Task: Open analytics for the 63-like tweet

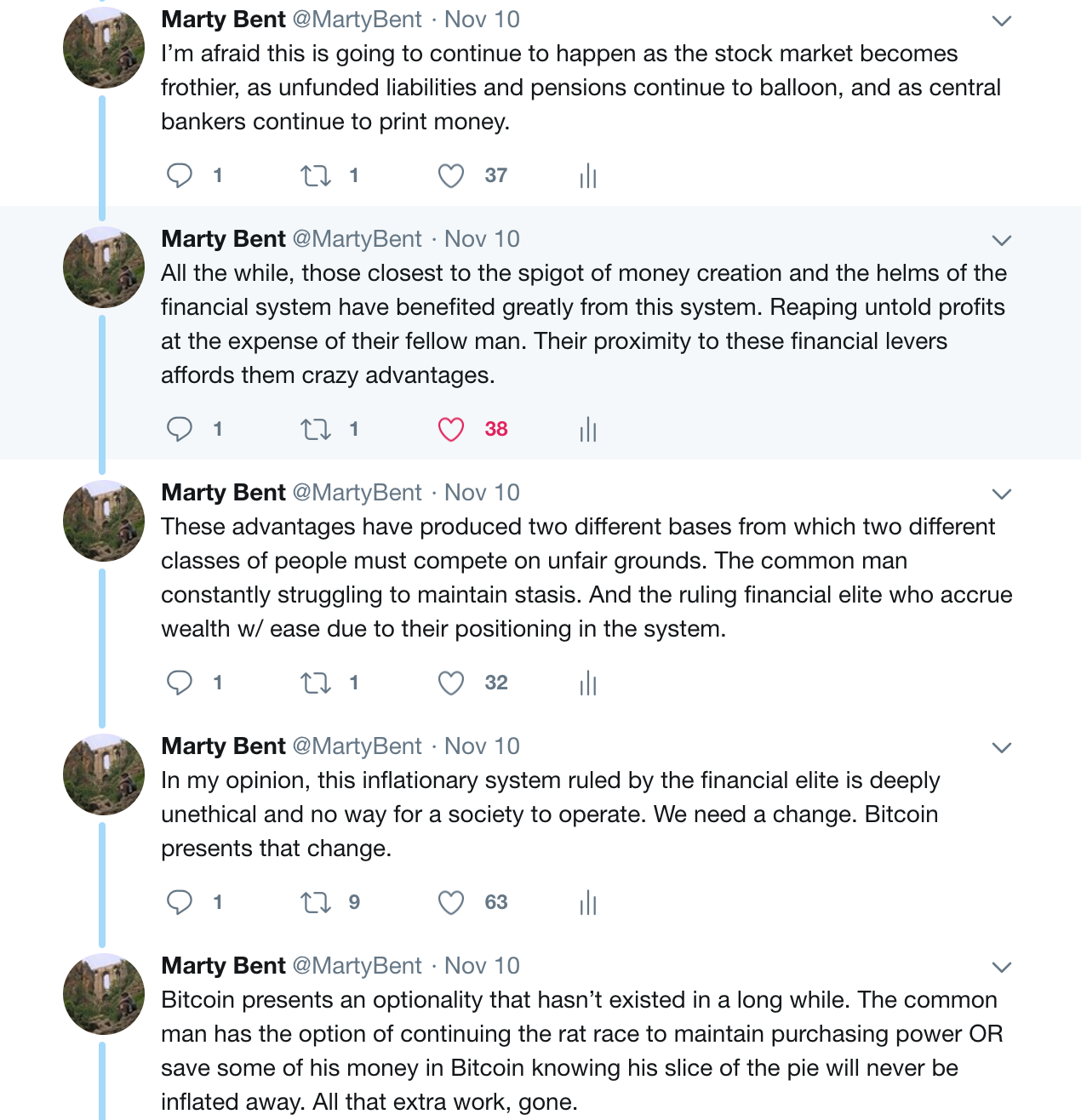Action: click(588, 903)
